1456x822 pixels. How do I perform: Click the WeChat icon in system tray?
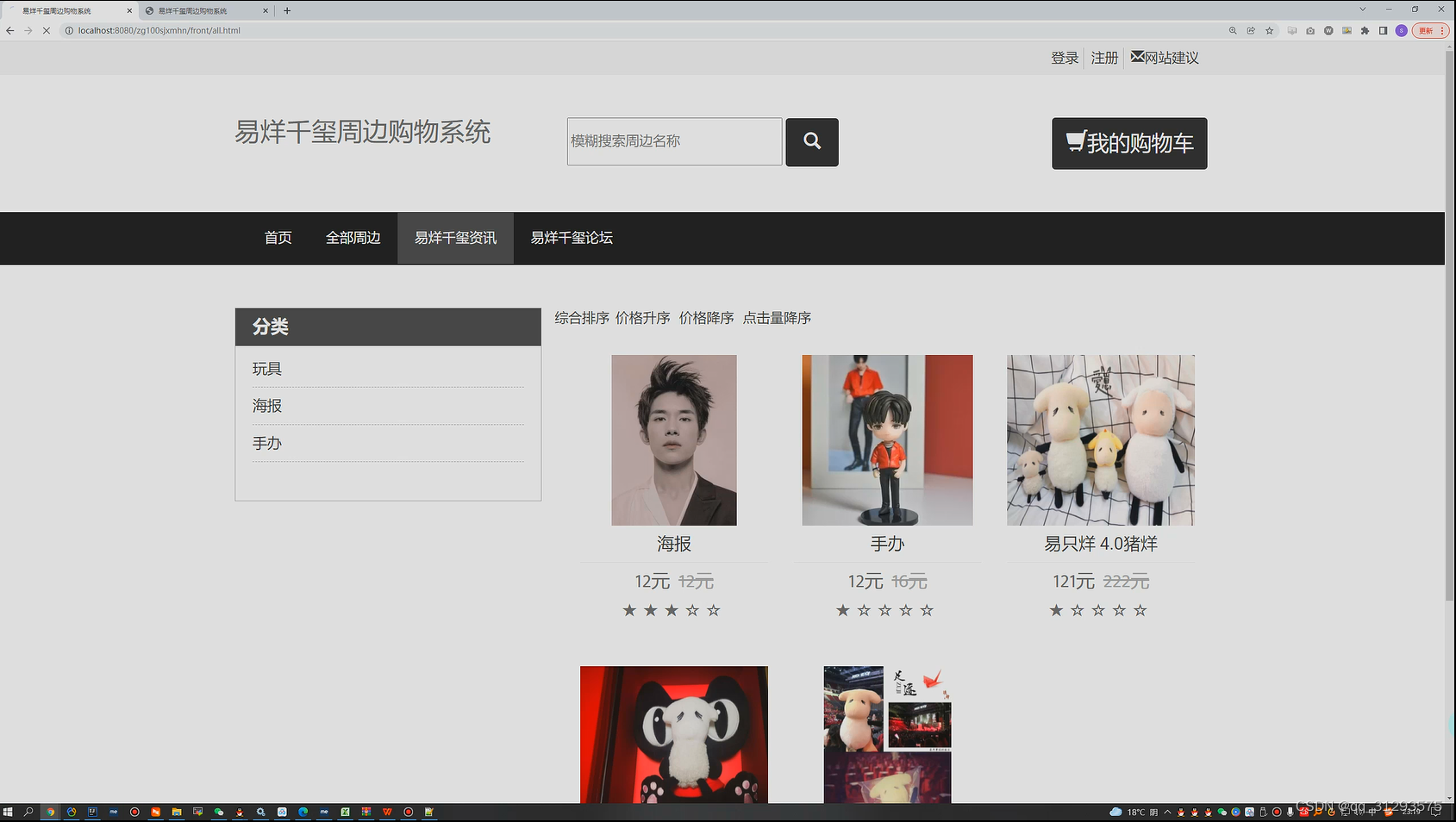1222,812
